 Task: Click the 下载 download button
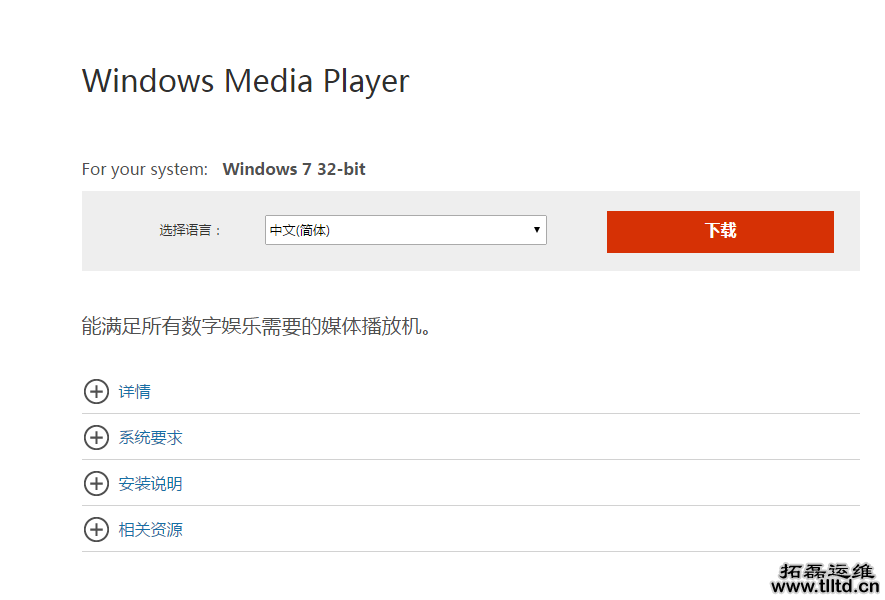pos(719,231)
